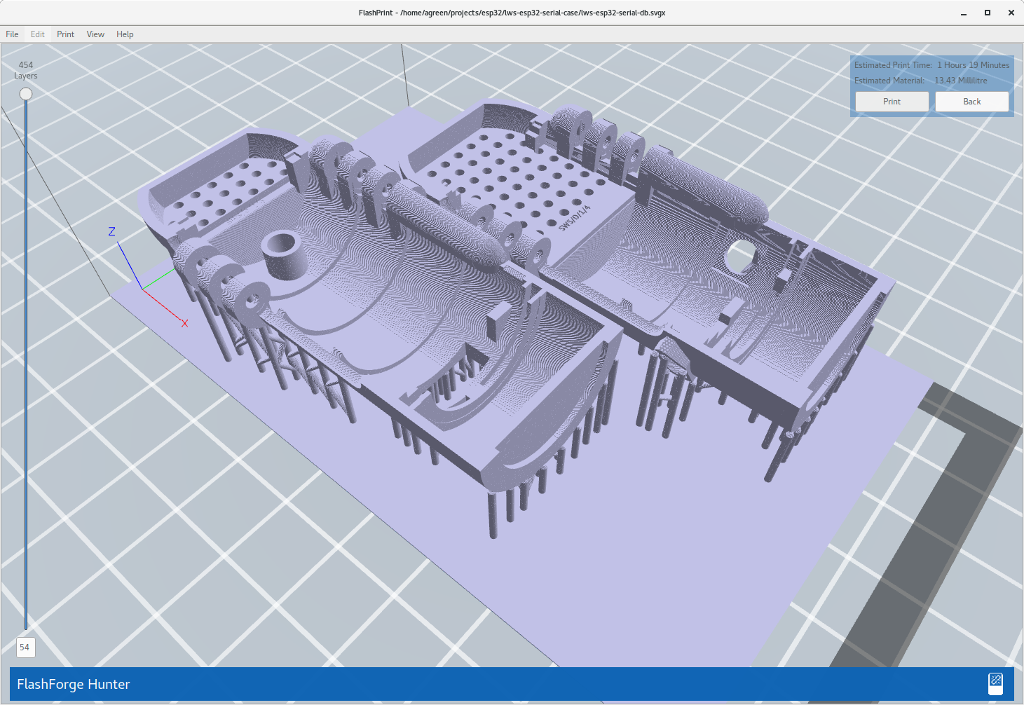Click the layer slider handle at top

(x=26, y=94)
